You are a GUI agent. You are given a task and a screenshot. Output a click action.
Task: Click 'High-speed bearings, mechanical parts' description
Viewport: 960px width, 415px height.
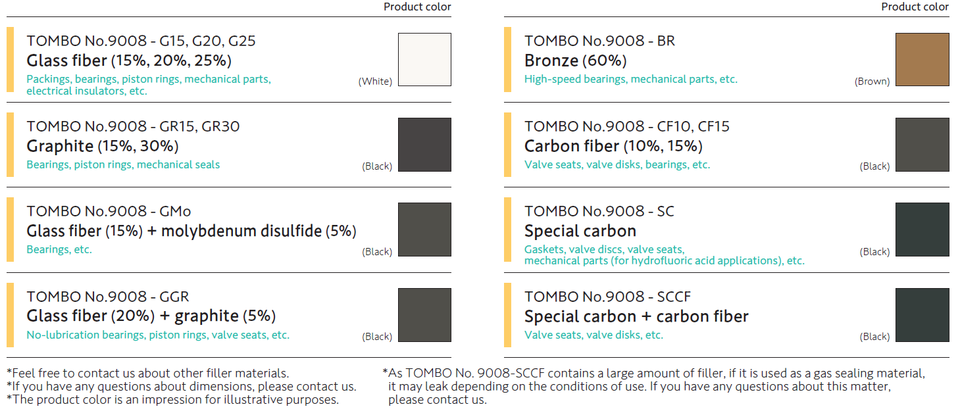630,79
